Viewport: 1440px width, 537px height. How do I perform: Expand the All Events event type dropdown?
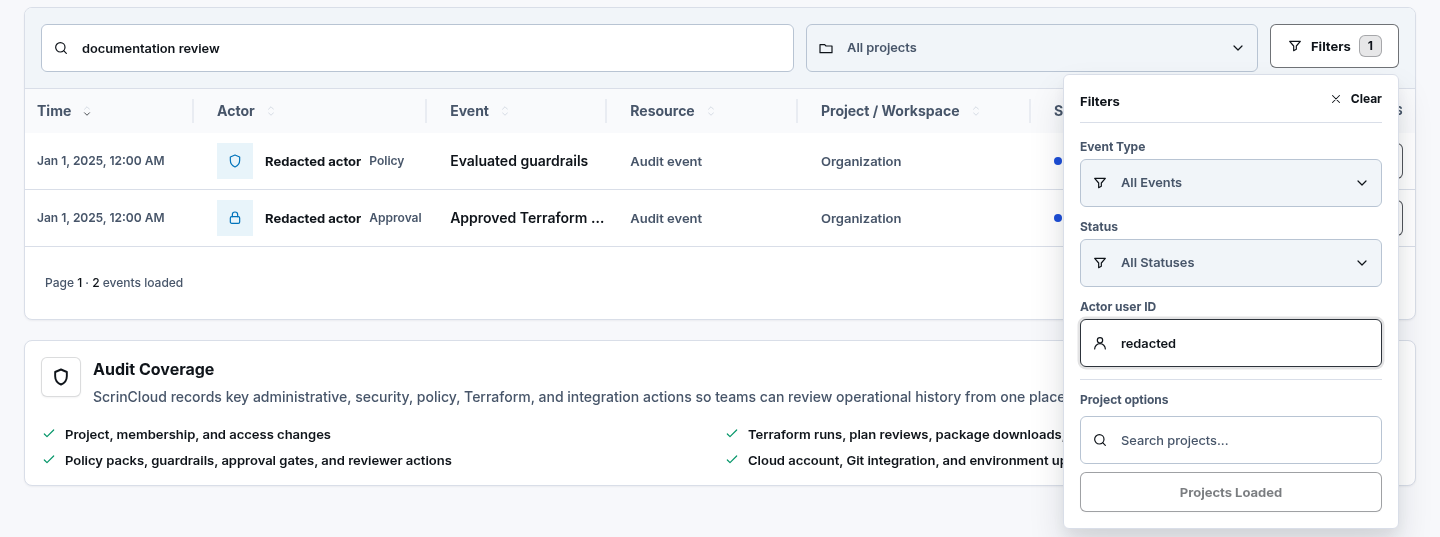(x=1230, y=183)
